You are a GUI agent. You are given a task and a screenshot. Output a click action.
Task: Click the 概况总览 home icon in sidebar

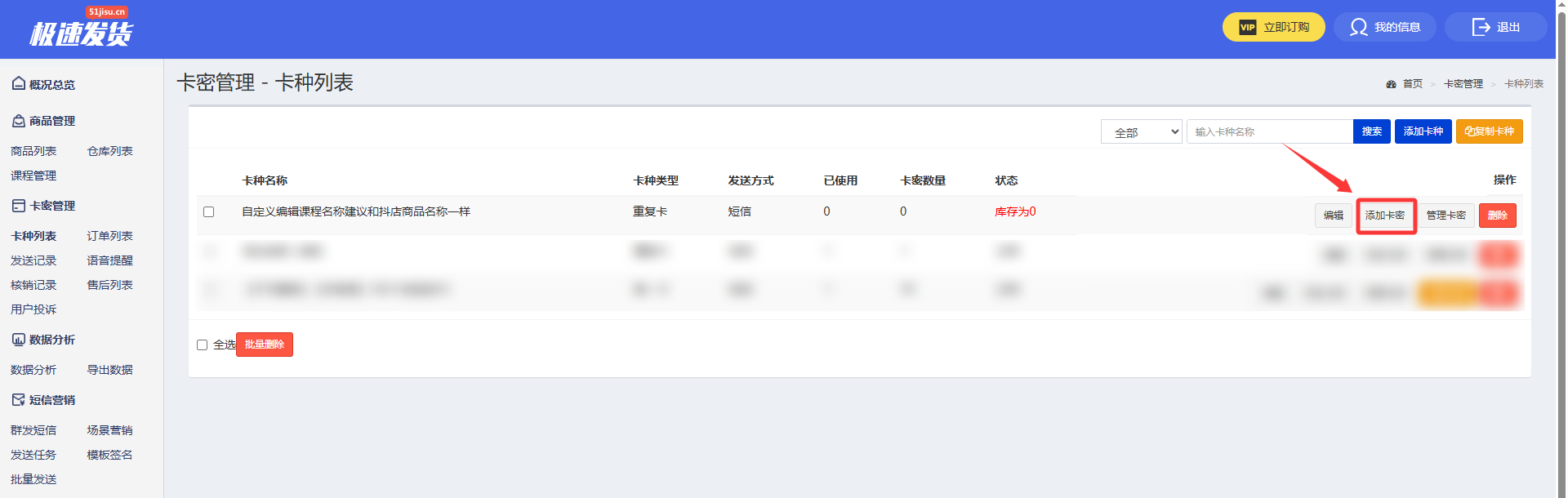[x=18, y=83]
